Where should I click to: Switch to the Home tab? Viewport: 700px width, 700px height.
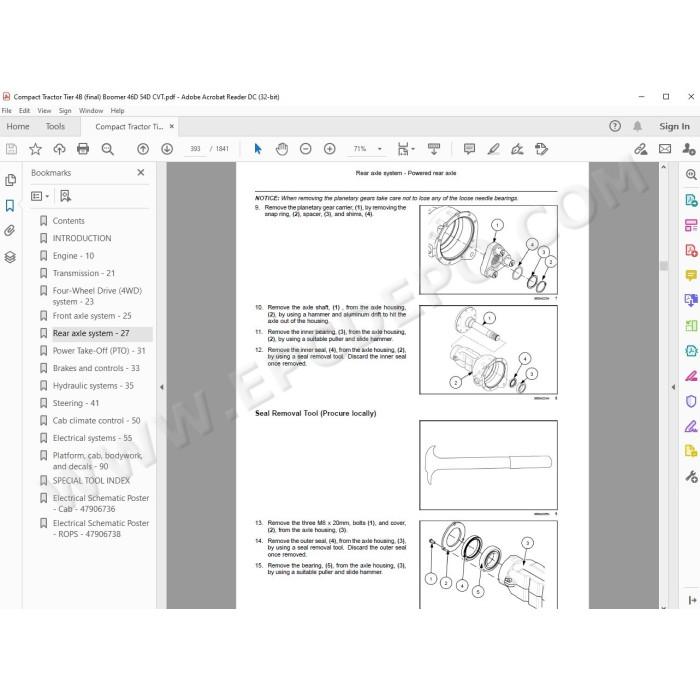(x=18, y=126)
